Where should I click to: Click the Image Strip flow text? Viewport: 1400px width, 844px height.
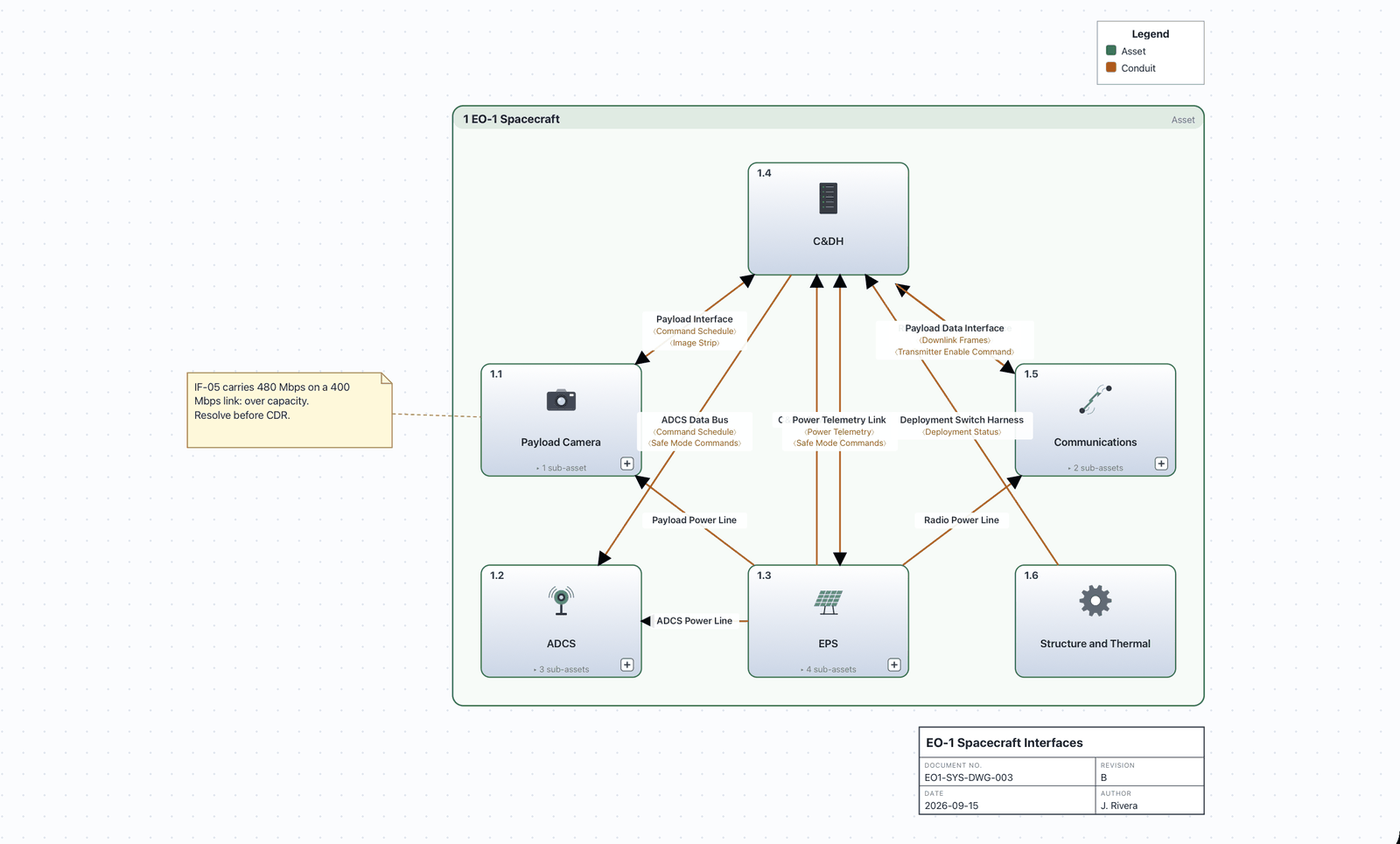coord(695,343)
